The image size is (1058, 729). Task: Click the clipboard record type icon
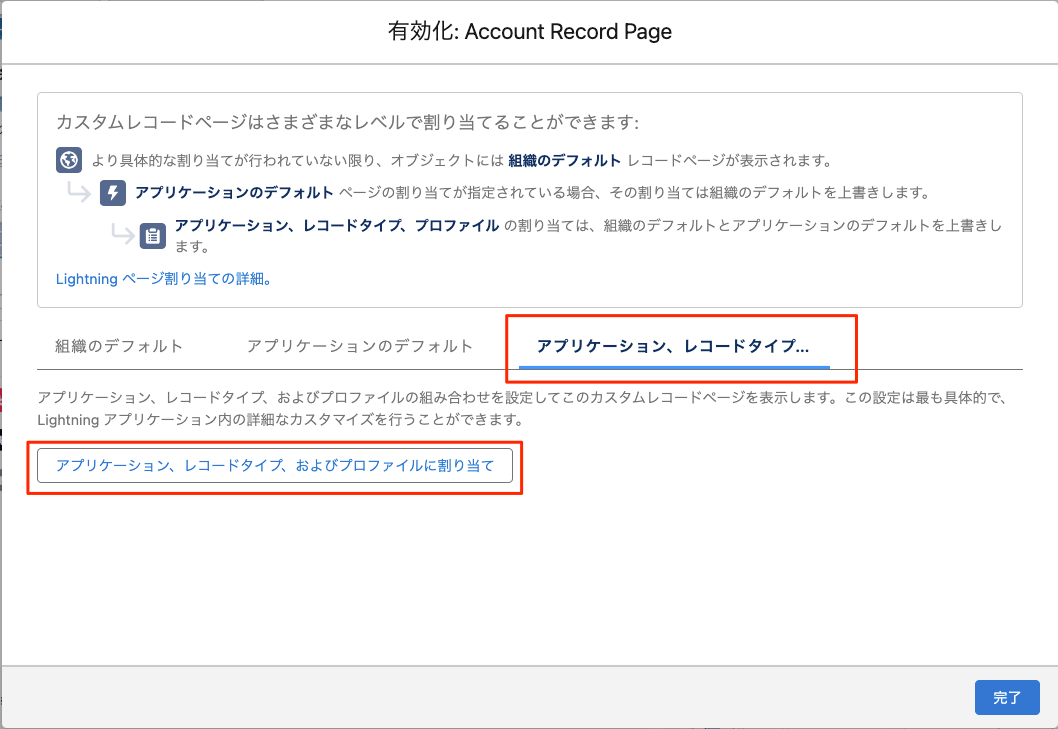(x=153, y=236)
